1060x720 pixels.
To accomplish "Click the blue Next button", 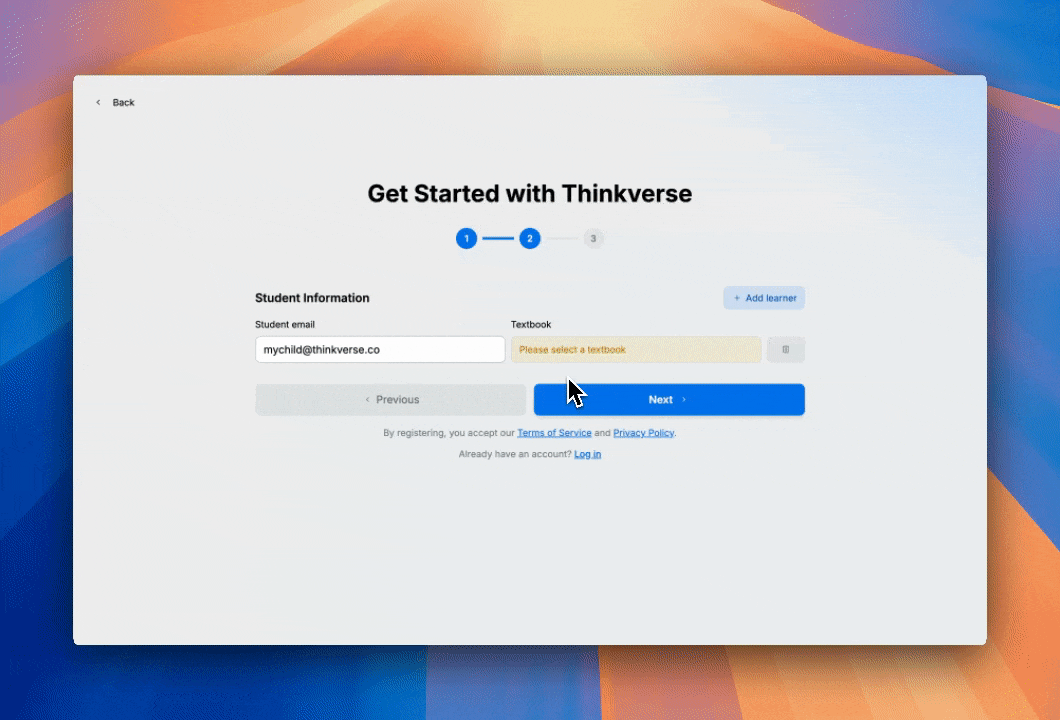I will point(669,400).
